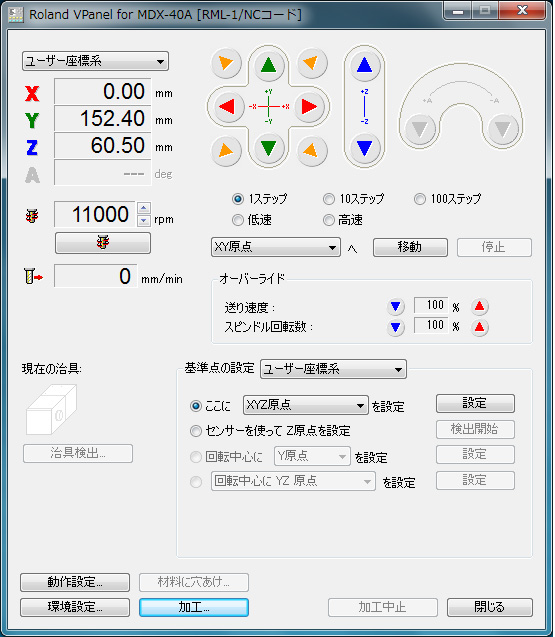This screenshot has width=555, height=637.
Task: Open the ユーザー座標系 coordinate system dropdown at top
Action: [x=95, y=61]
